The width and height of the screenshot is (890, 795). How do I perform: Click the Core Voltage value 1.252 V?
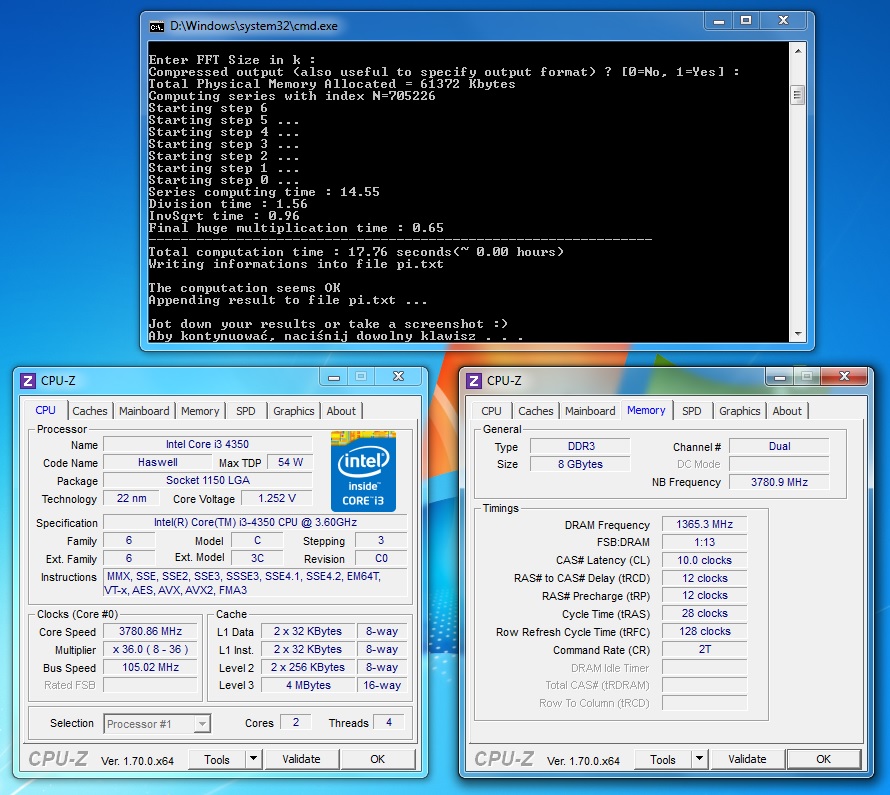point(277,498)
